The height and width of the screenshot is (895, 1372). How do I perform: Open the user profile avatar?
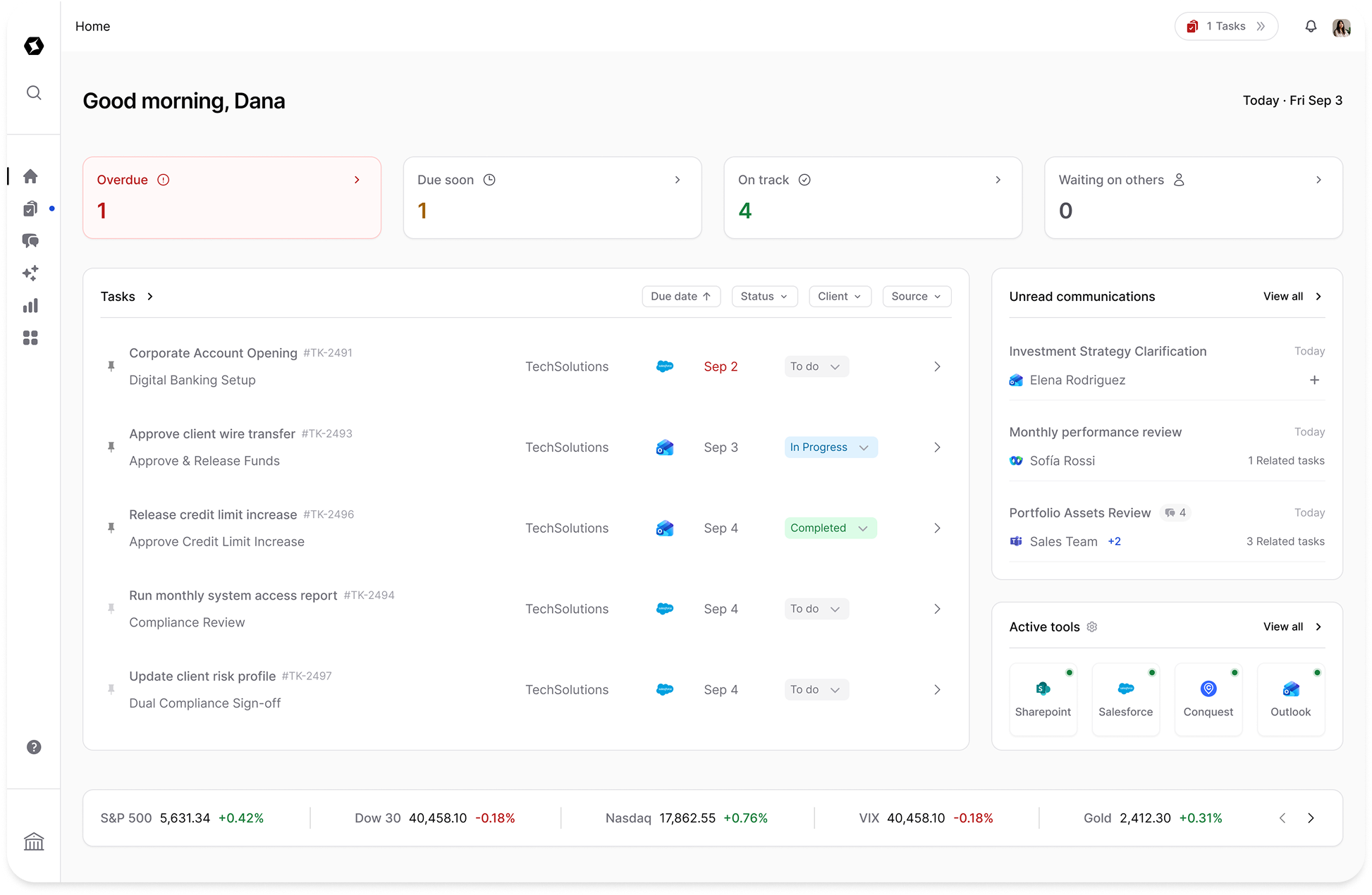click(x=1342, y=27)
